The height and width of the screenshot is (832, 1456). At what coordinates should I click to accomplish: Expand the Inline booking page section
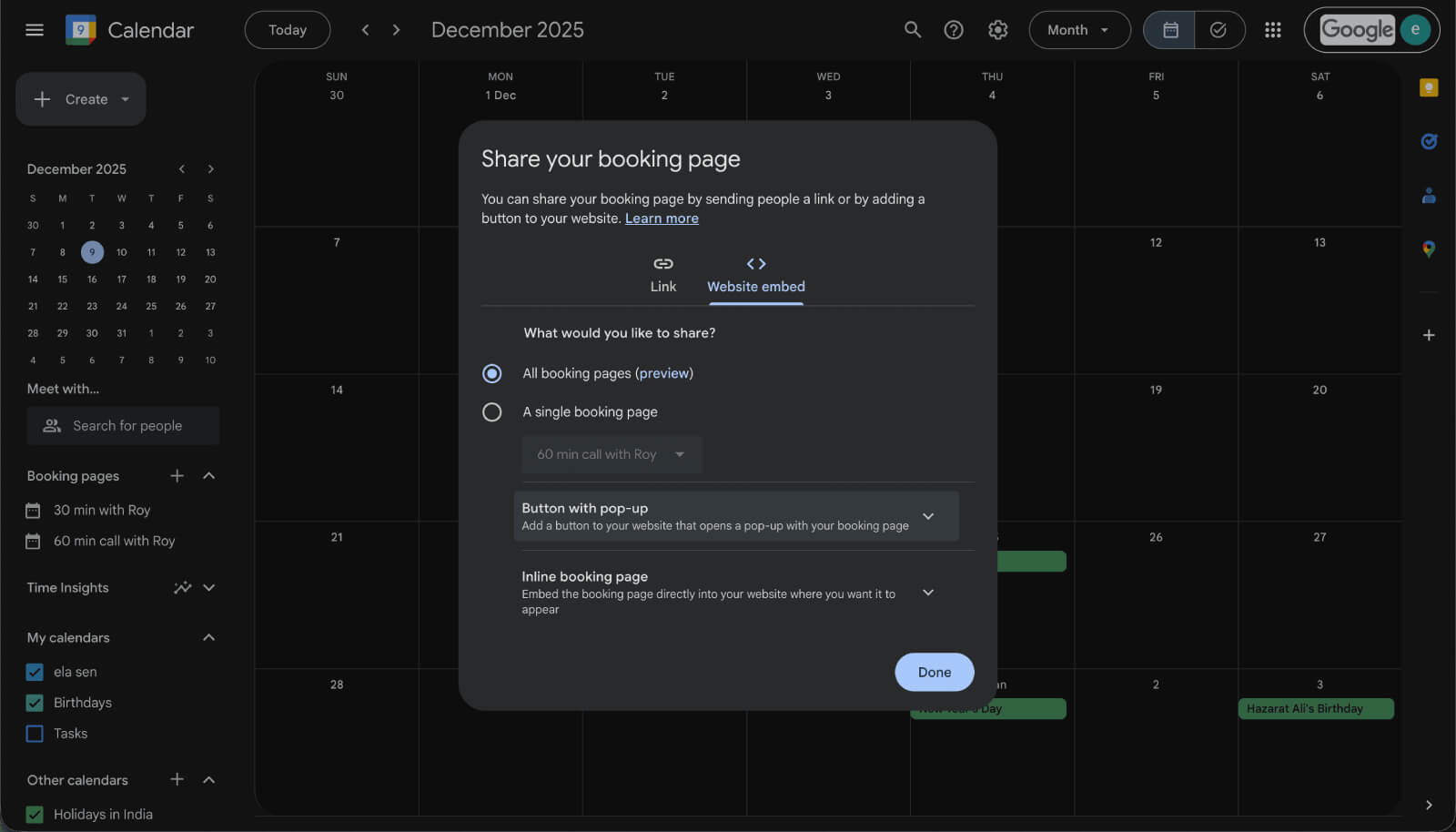coord(927,592)
